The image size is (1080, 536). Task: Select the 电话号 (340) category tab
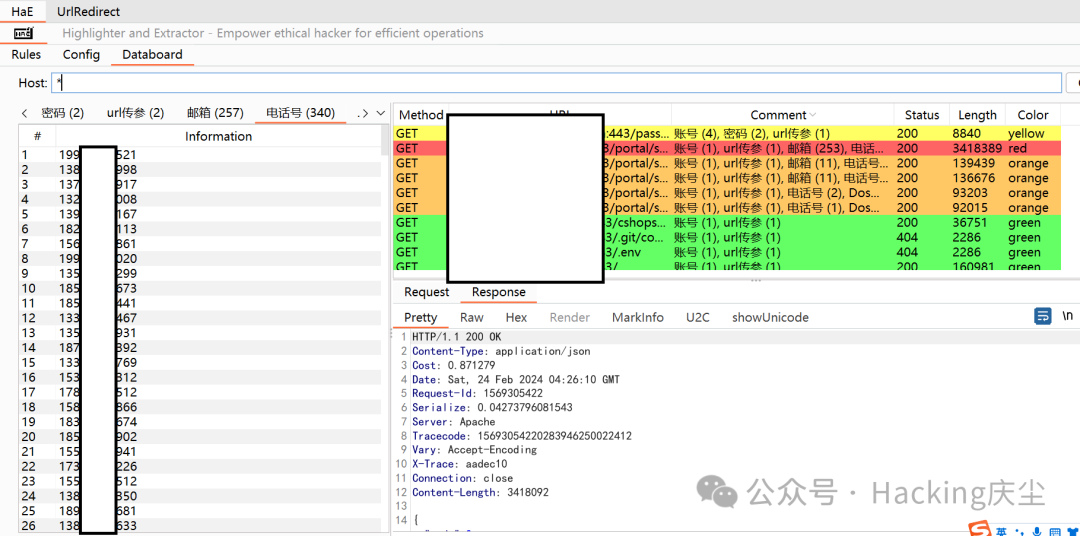coord(300,112)
